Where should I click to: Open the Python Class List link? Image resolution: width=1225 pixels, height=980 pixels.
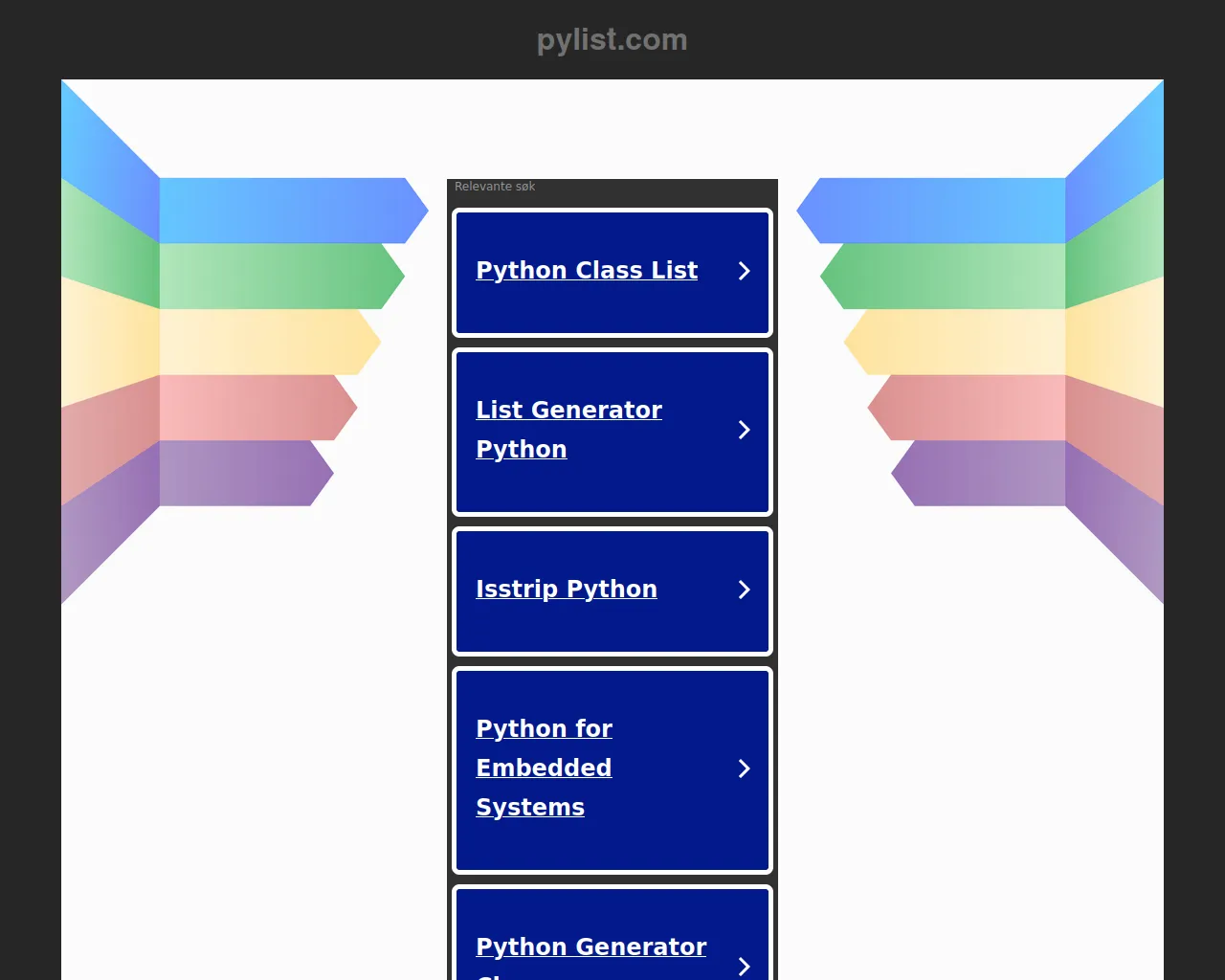(x=586, y=271)
